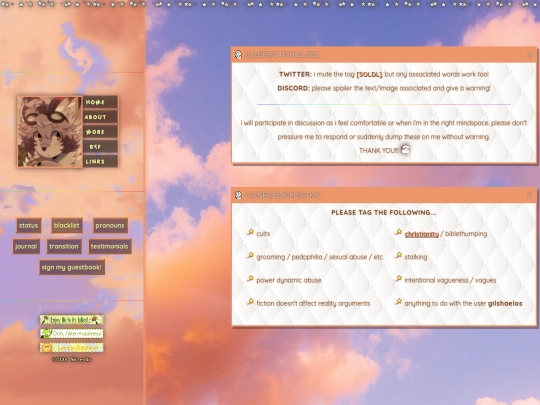Click the star bullet beside power dynamic abuse
Image resolution: width=540 pixels, height=405 pixels.
click(x=250, y=279)
